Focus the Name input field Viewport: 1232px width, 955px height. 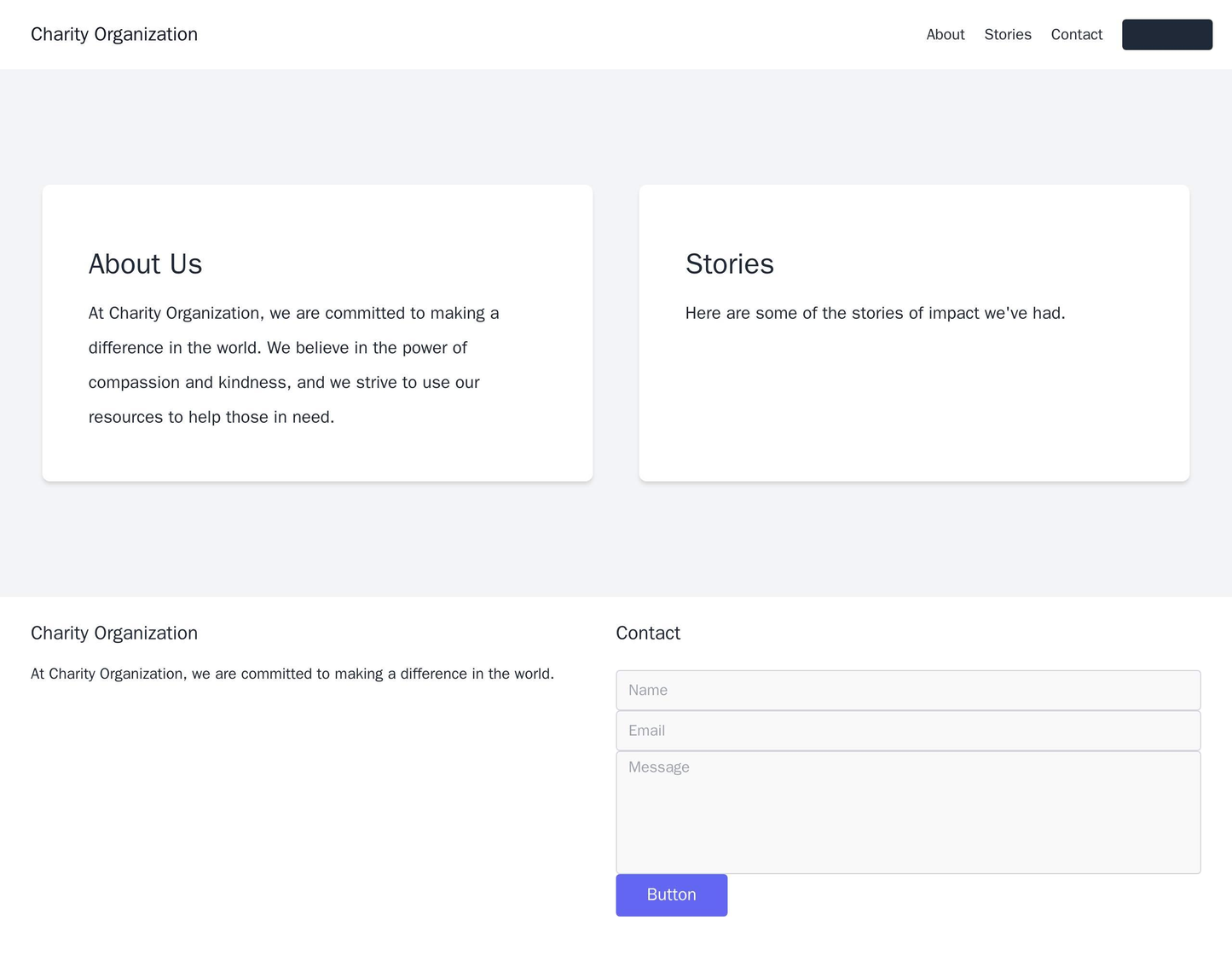[x=908, y=690]
